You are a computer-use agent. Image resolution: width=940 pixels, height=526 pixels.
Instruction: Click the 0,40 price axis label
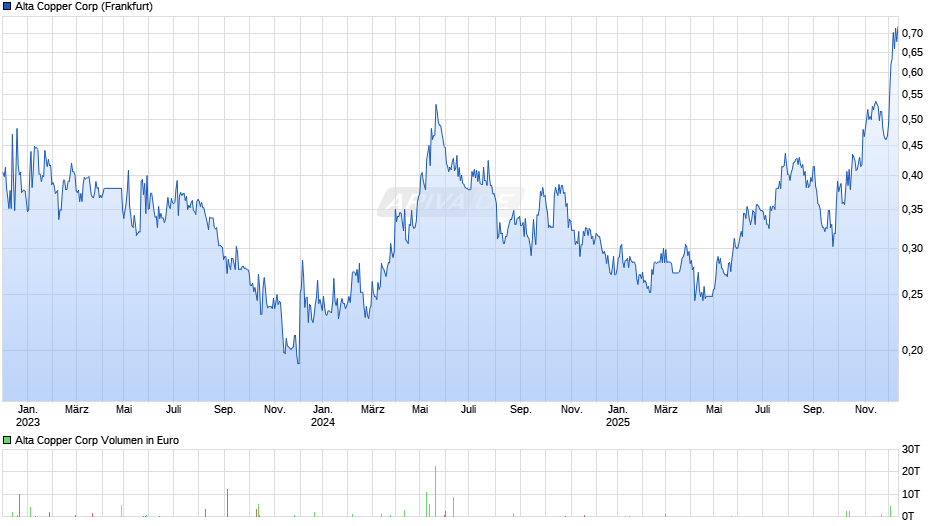912,176
